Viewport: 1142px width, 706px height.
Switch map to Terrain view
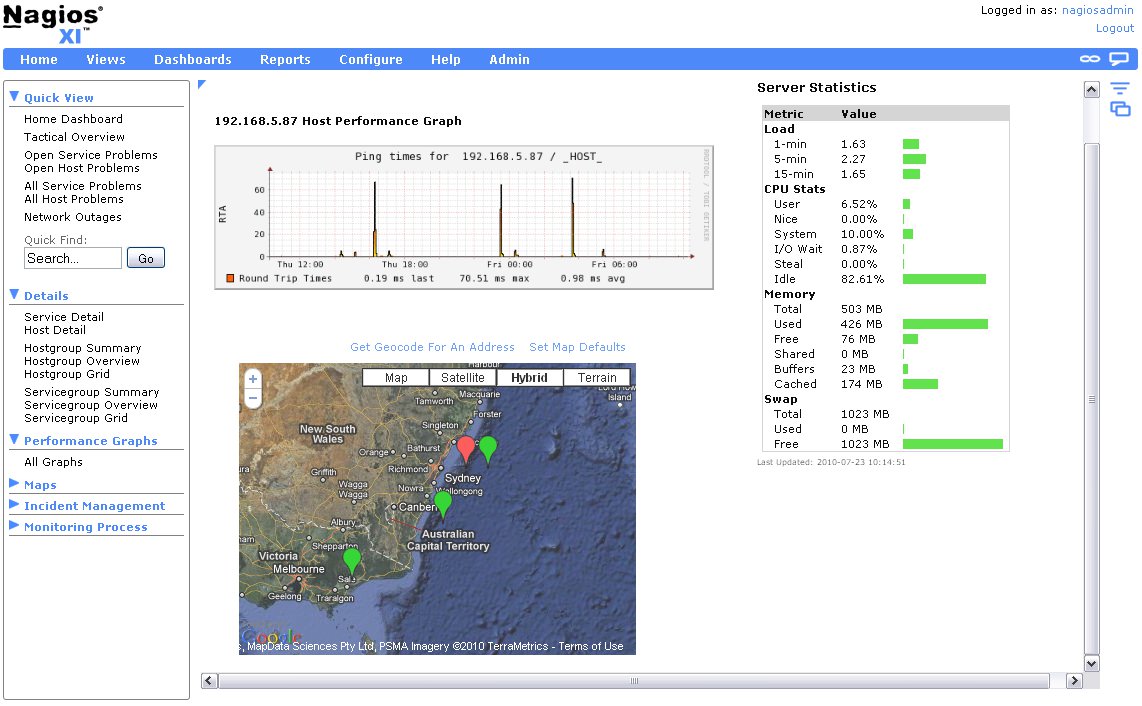tap(597, 377)
